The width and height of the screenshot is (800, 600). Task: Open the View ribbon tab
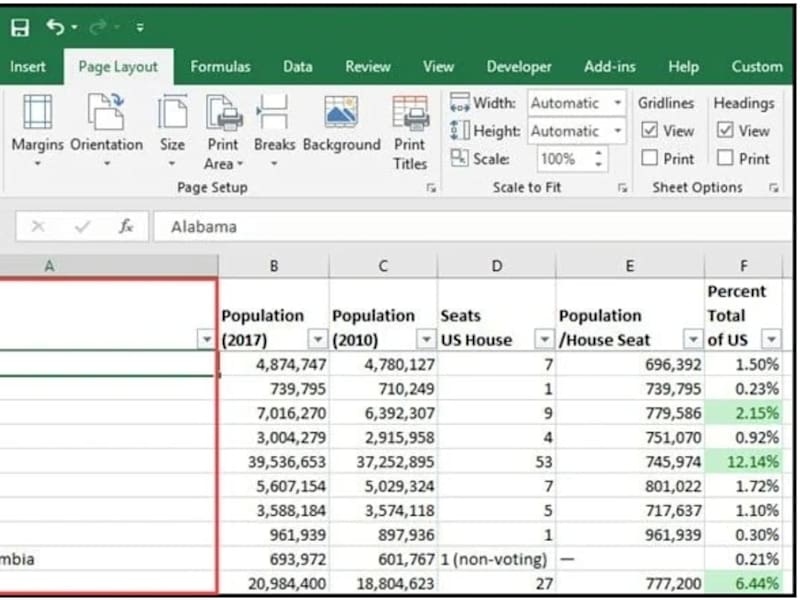438,67
